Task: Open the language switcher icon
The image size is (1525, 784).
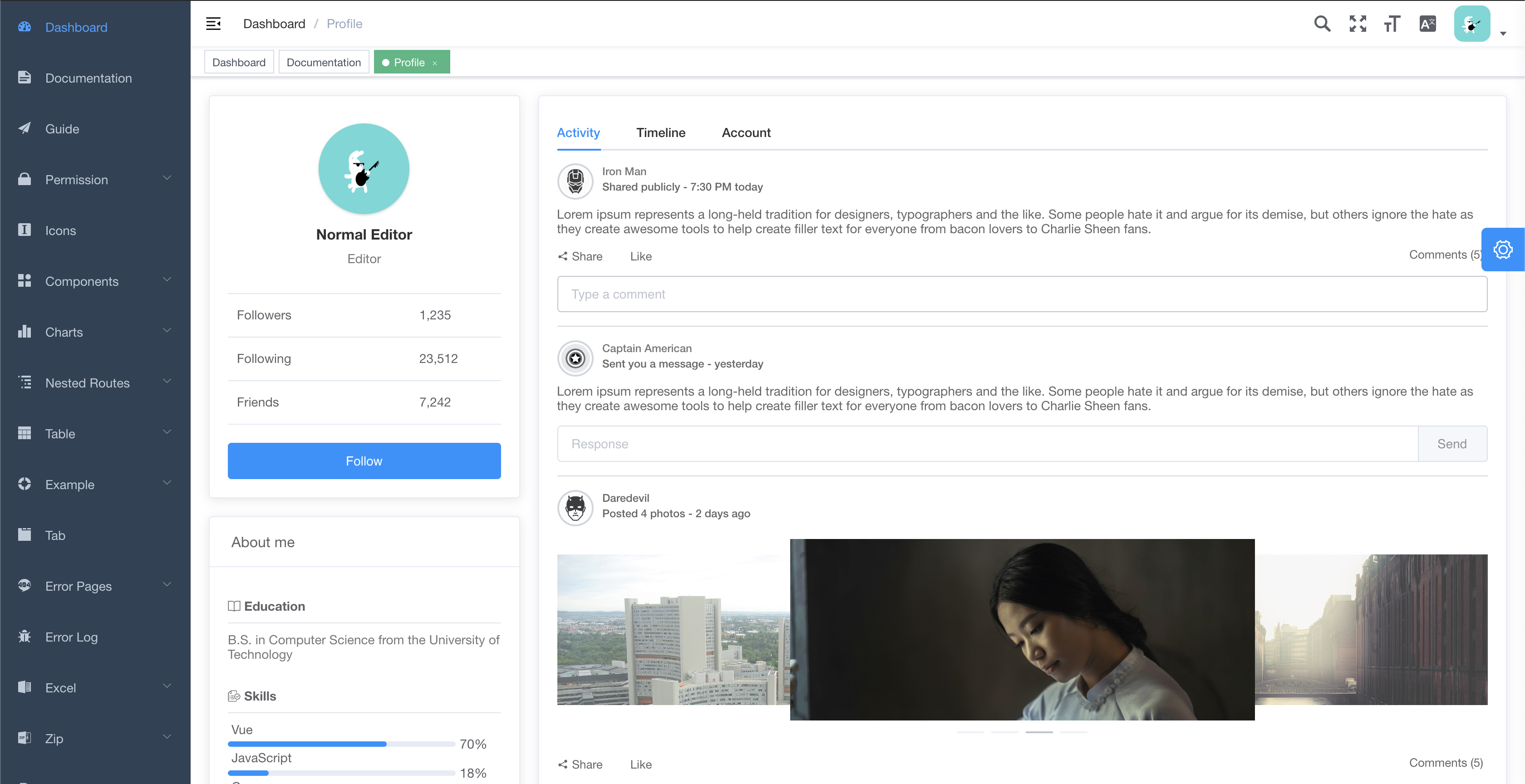Action: click(x=1427, y=24)
